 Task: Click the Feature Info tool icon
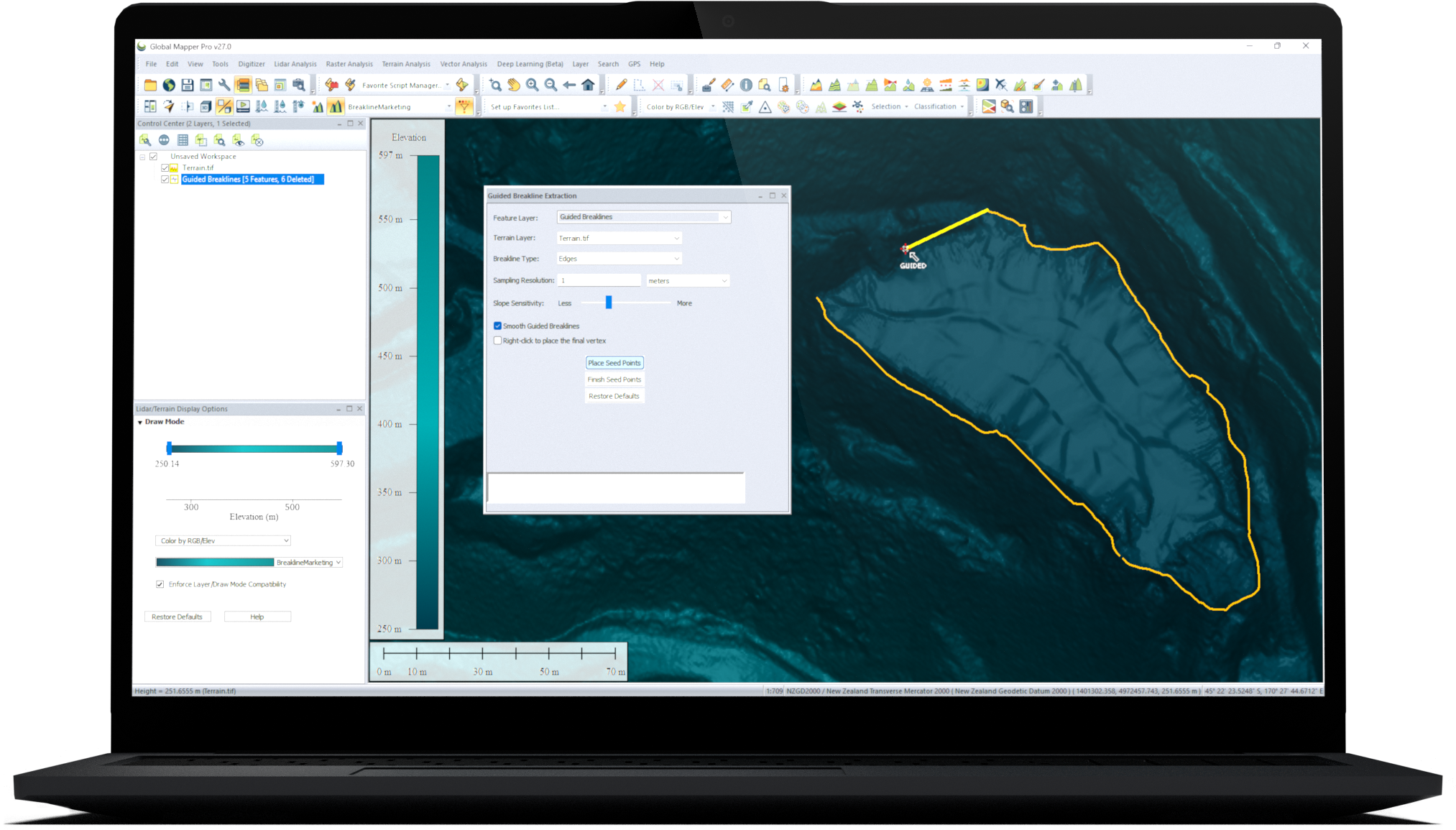[x=745, y=84]
